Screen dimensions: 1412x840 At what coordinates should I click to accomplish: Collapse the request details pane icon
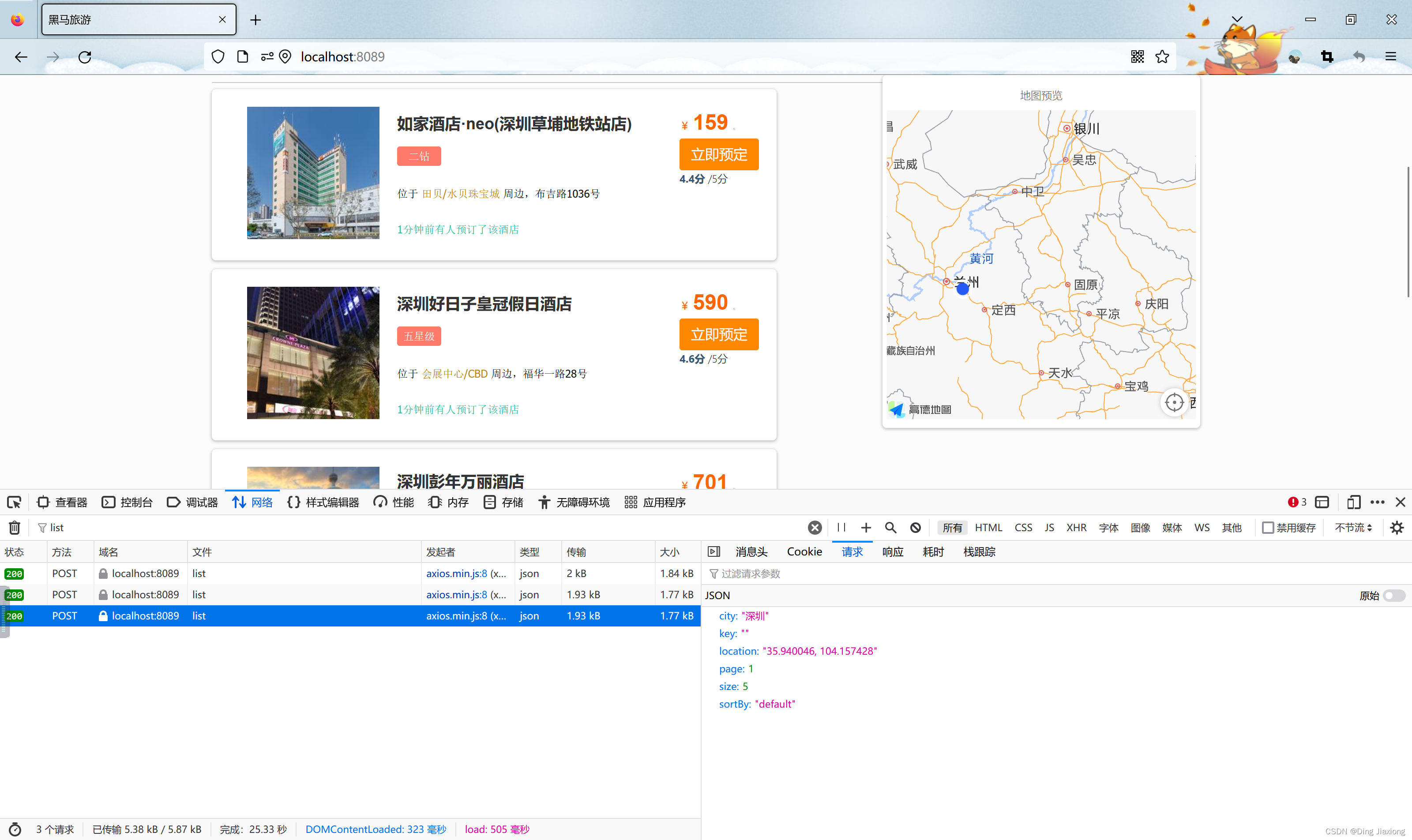point(714,551)
